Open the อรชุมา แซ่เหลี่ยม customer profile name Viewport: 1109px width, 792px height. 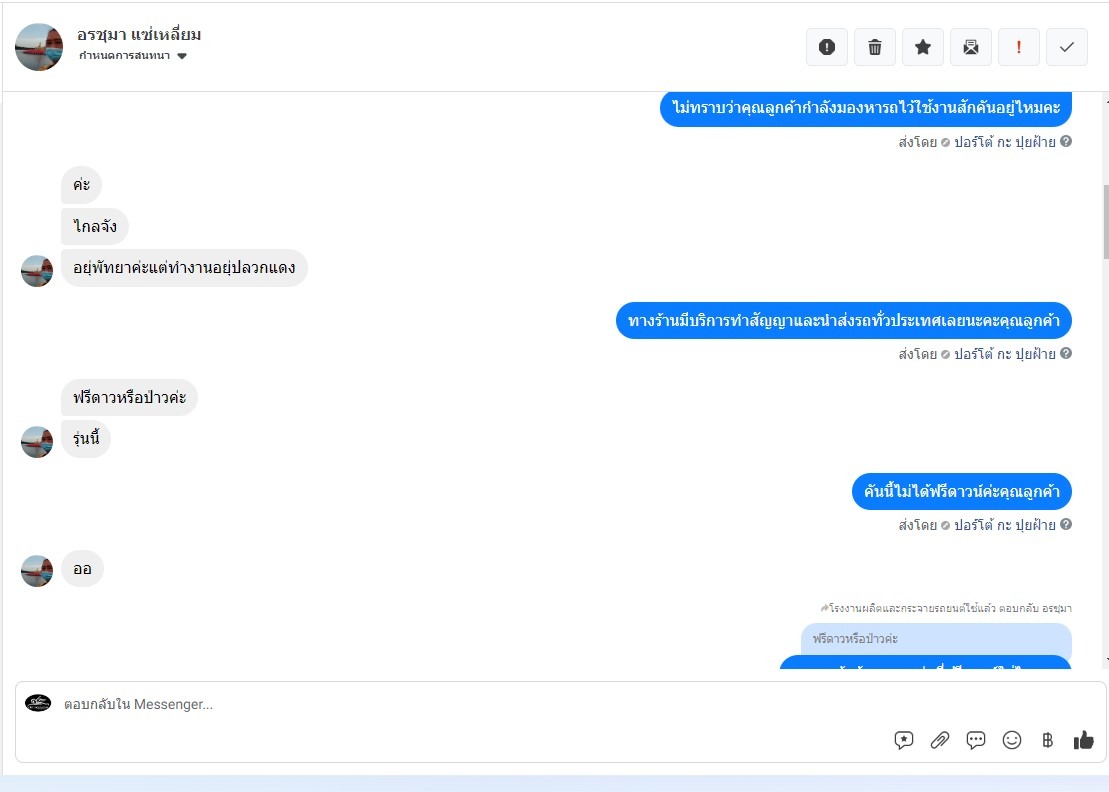click(139, 34)
